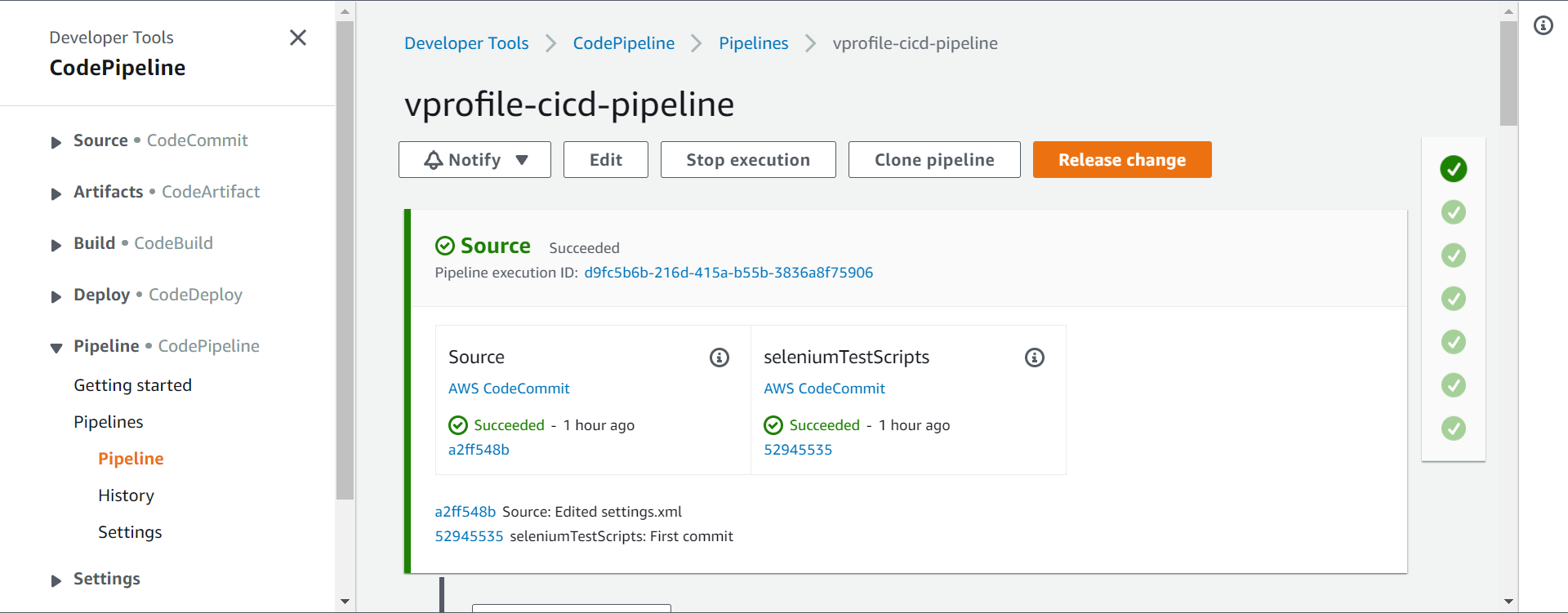Open commit a2ff548b link in Source card
The image size is (1568, 613).
pyautogui.click(x=479, y=450)
